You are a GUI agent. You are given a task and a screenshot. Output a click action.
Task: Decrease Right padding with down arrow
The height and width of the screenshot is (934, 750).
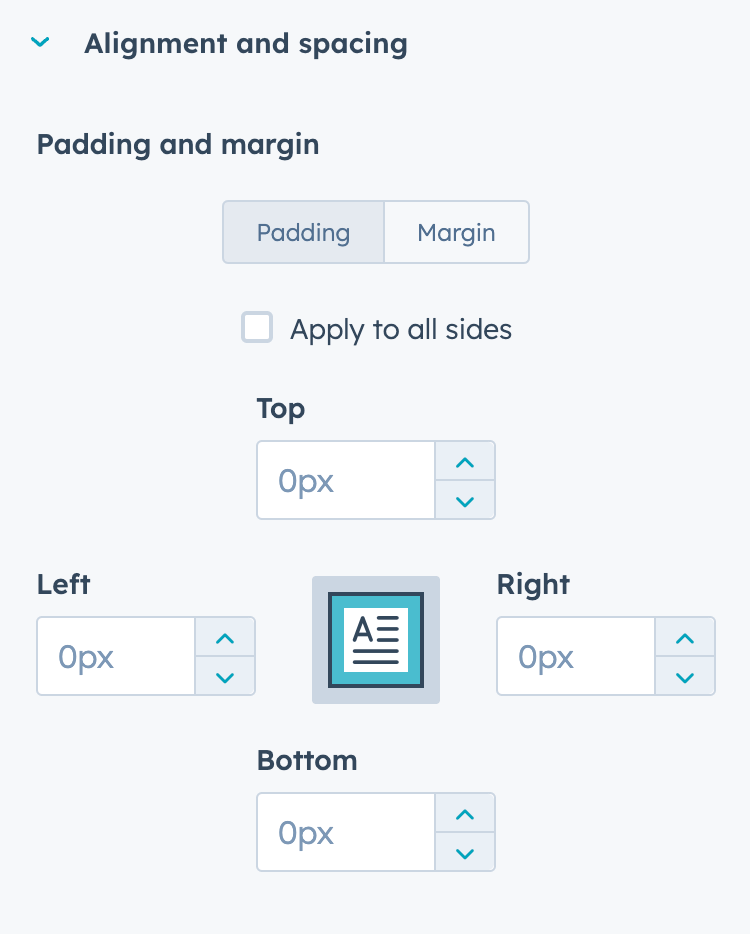(x=684, y=676)
